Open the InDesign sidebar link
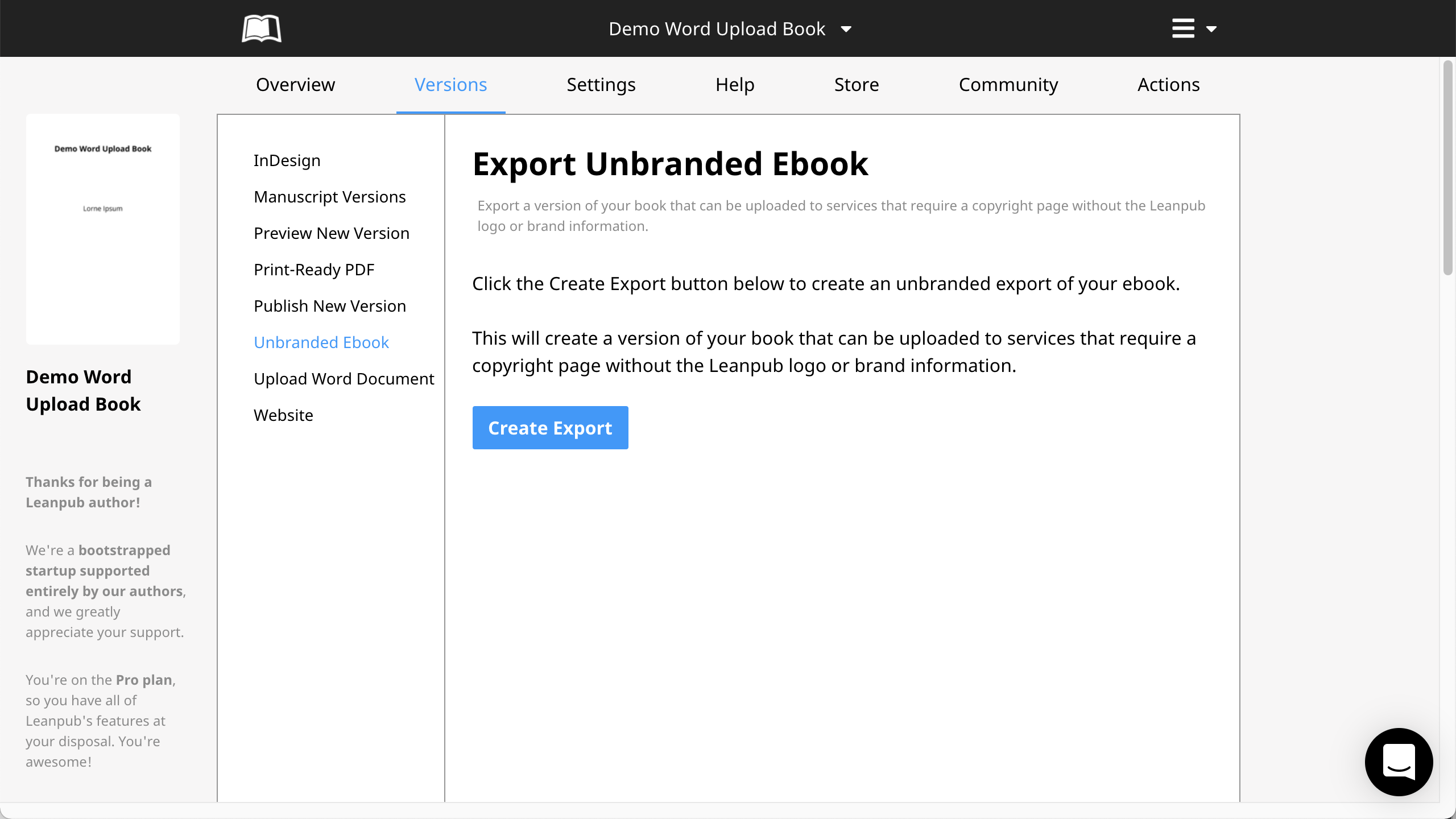 [x=287, y=160]
